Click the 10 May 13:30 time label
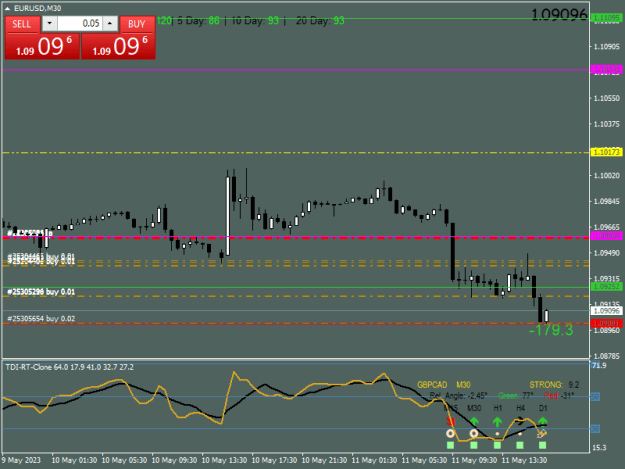625x469 pixels. [224, 460]
